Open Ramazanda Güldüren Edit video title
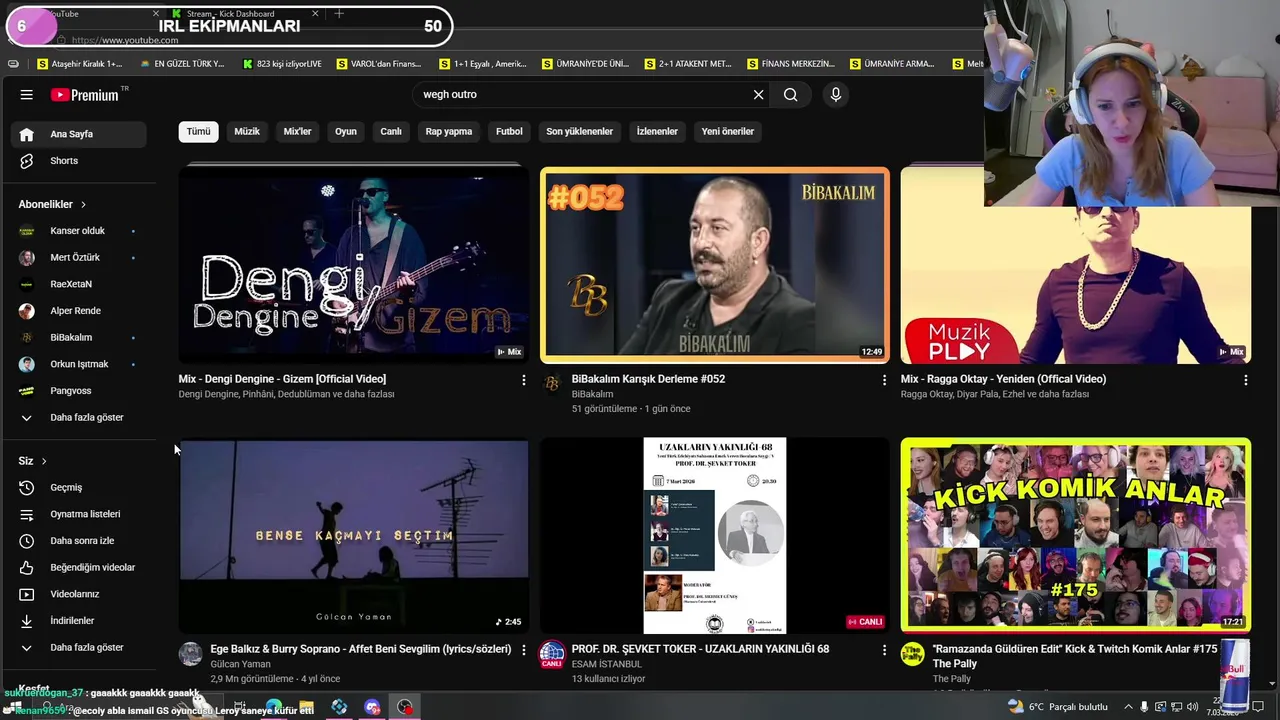Screen dimensions: 1280x720 point(1075,657)
